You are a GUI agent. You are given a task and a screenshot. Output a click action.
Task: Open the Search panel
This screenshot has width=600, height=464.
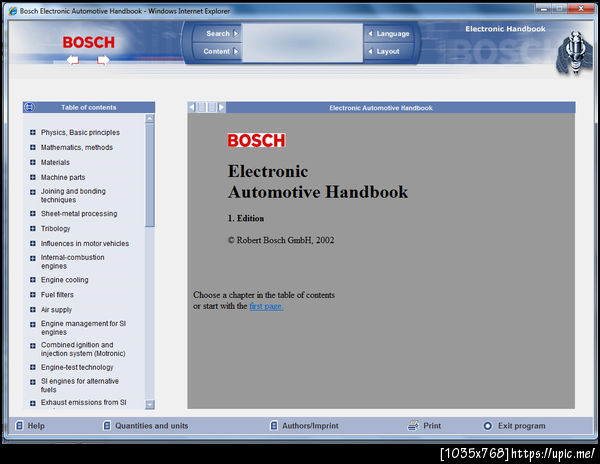pos(222,33)
